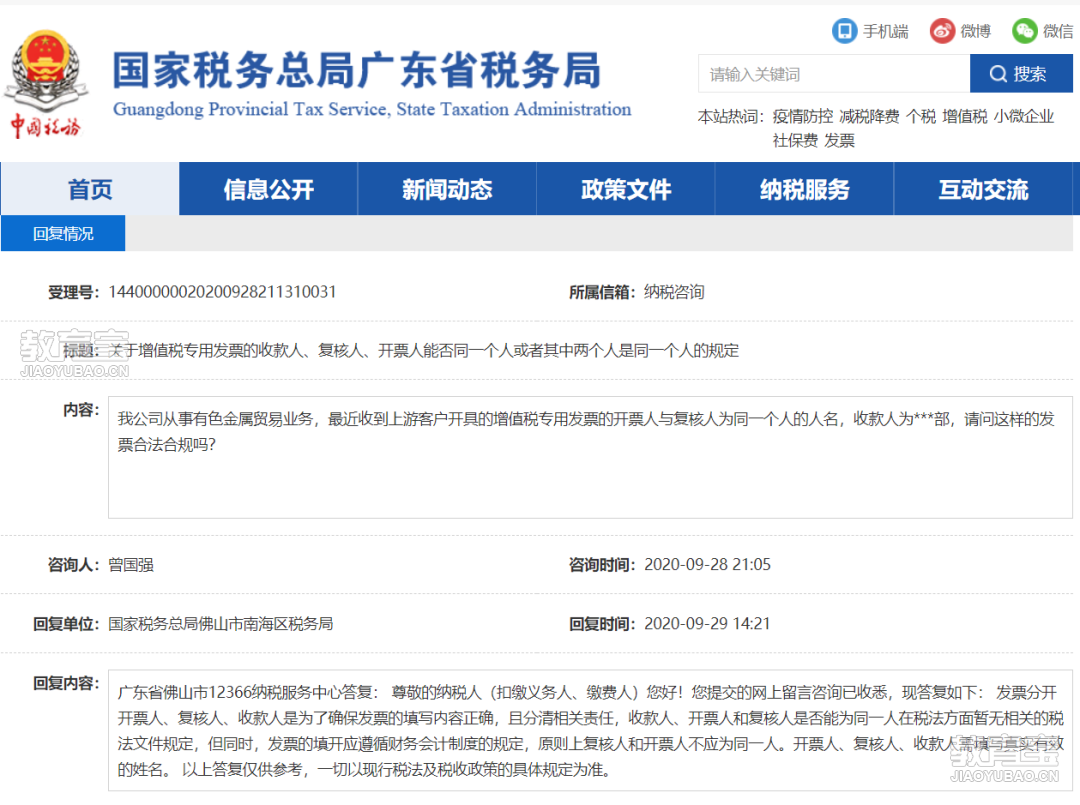Select the 回复情况 tab
This screenshot has height=805, width=1080.
pyautogui.click(x=63, y=233)
